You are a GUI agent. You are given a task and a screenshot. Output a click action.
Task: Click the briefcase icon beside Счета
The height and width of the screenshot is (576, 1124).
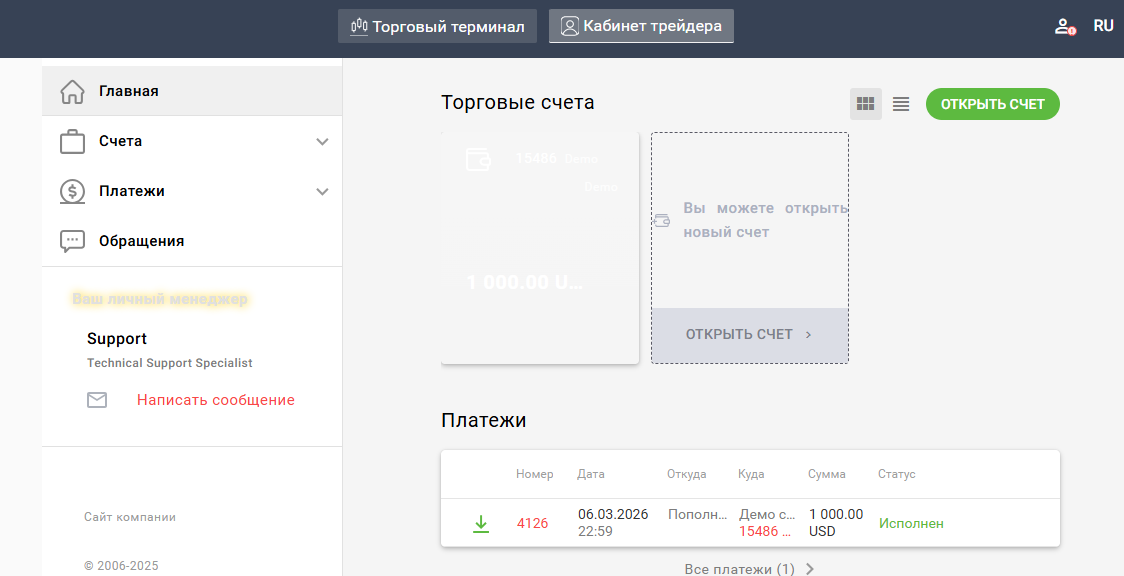point(72,141)
